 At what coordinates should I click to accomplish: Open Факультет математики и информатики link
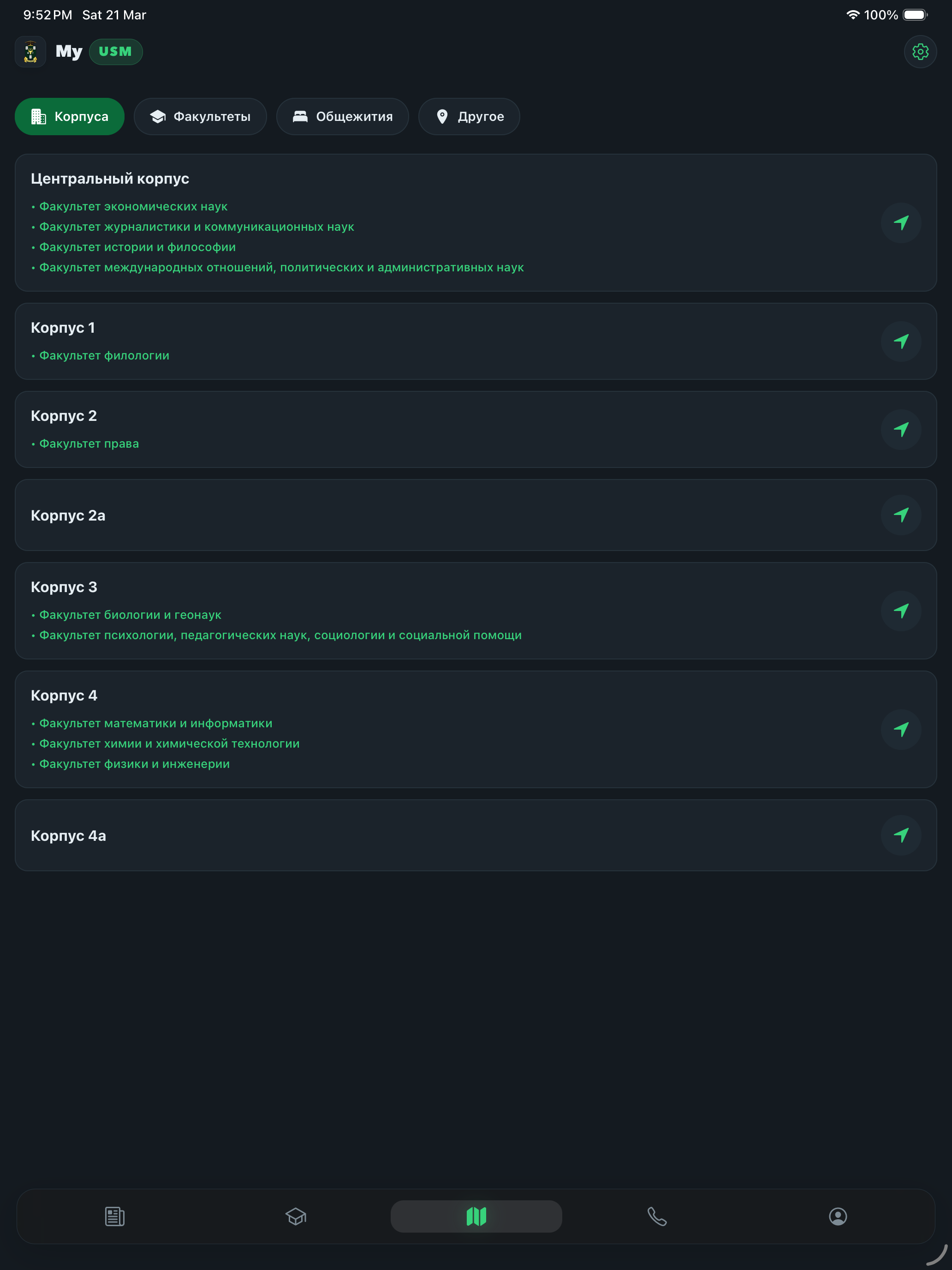155,724
